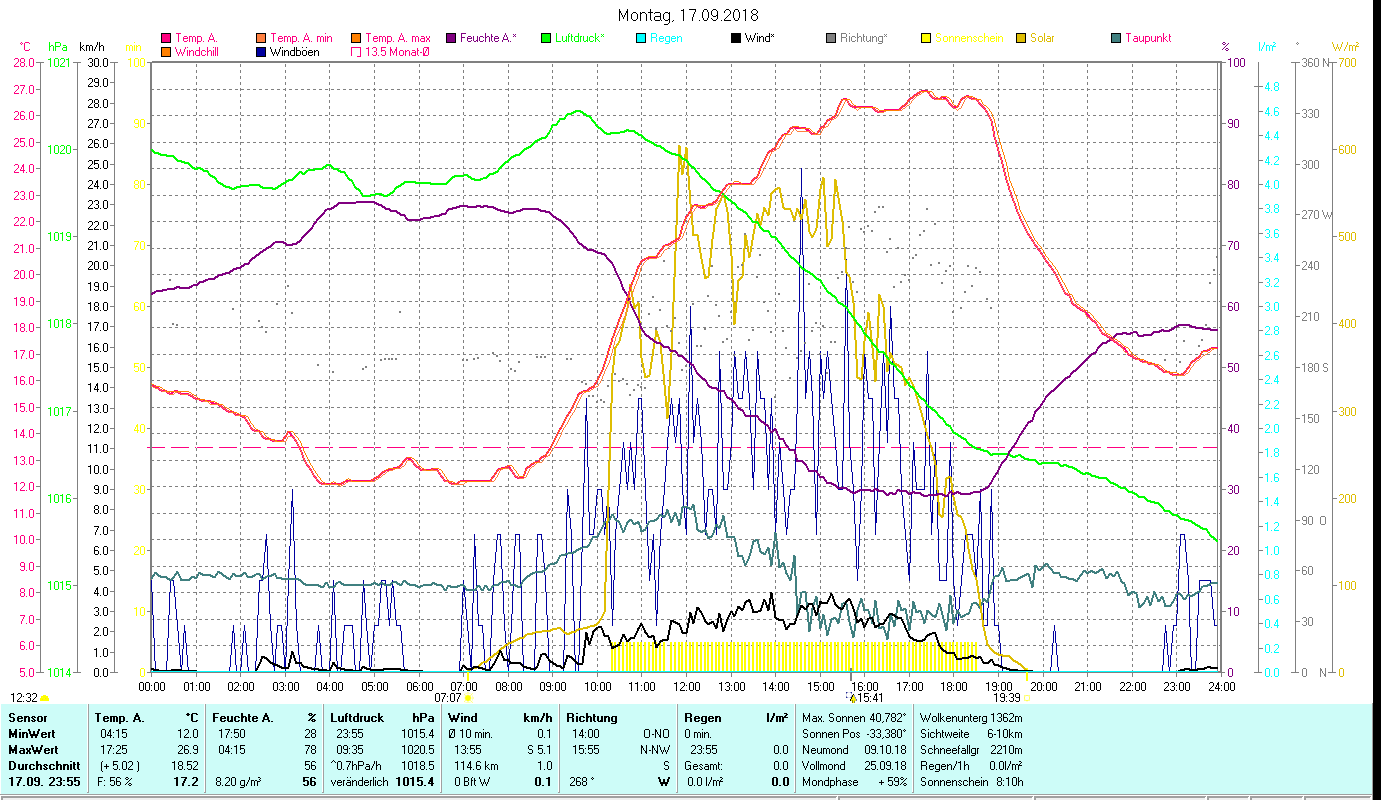
Task: Click the 'Mondphase' percentage row
Action: click(856, 782)
